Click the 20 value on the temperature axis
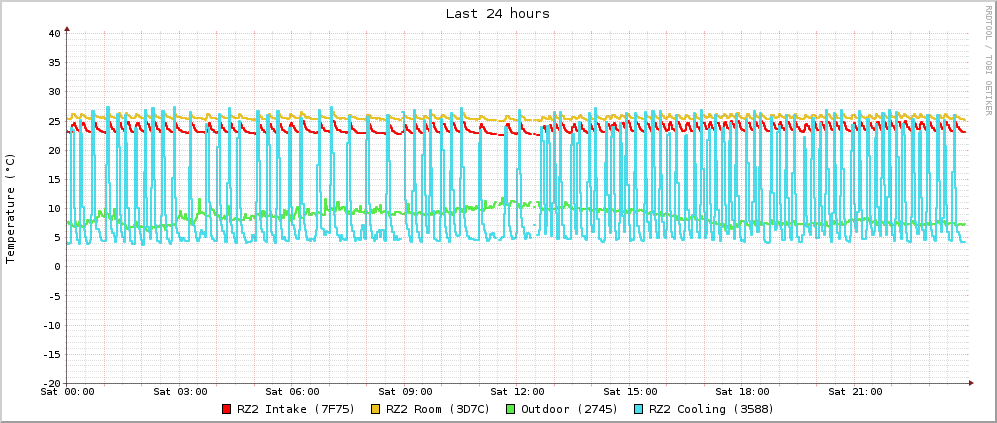This screenshot has height=423, width=997. [54, 150]
